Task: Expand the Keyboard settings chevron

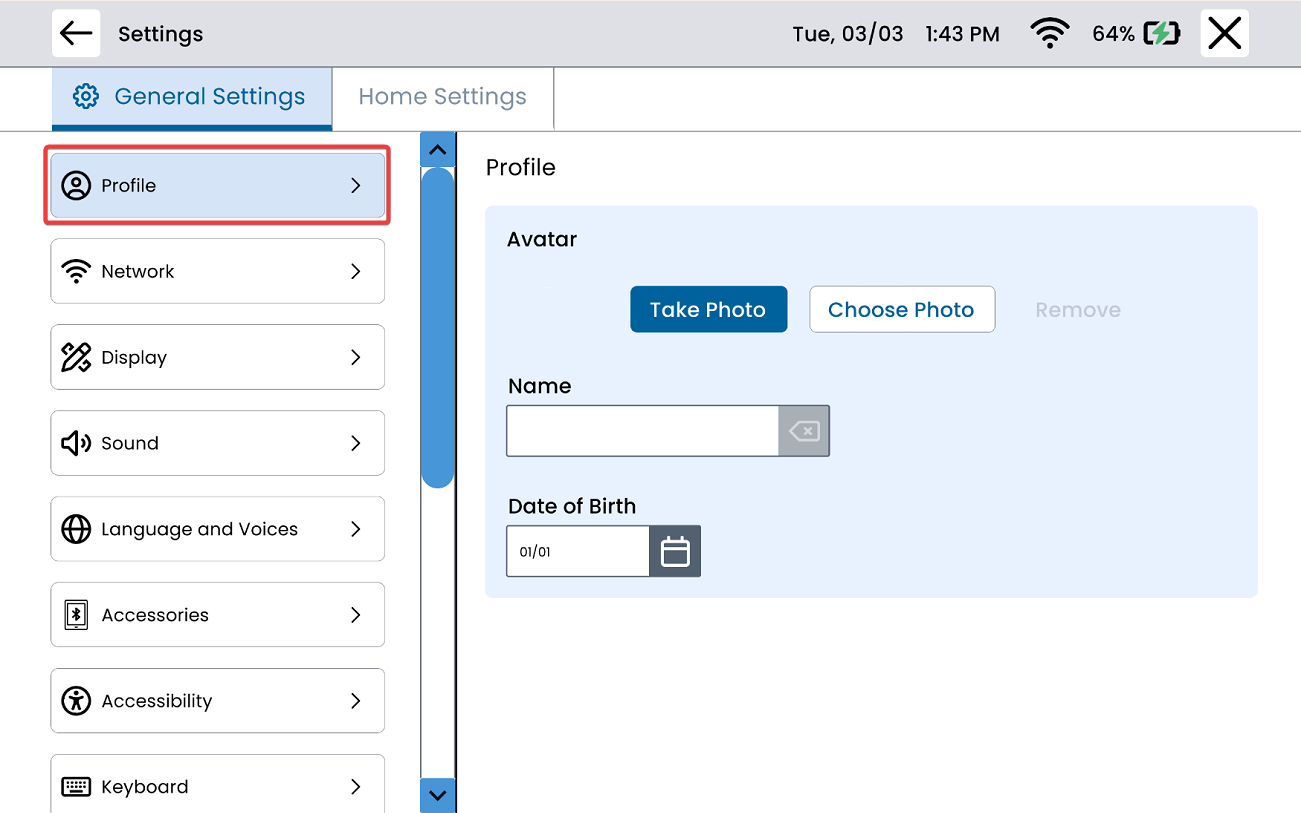Action: click(x=355, y=787)
